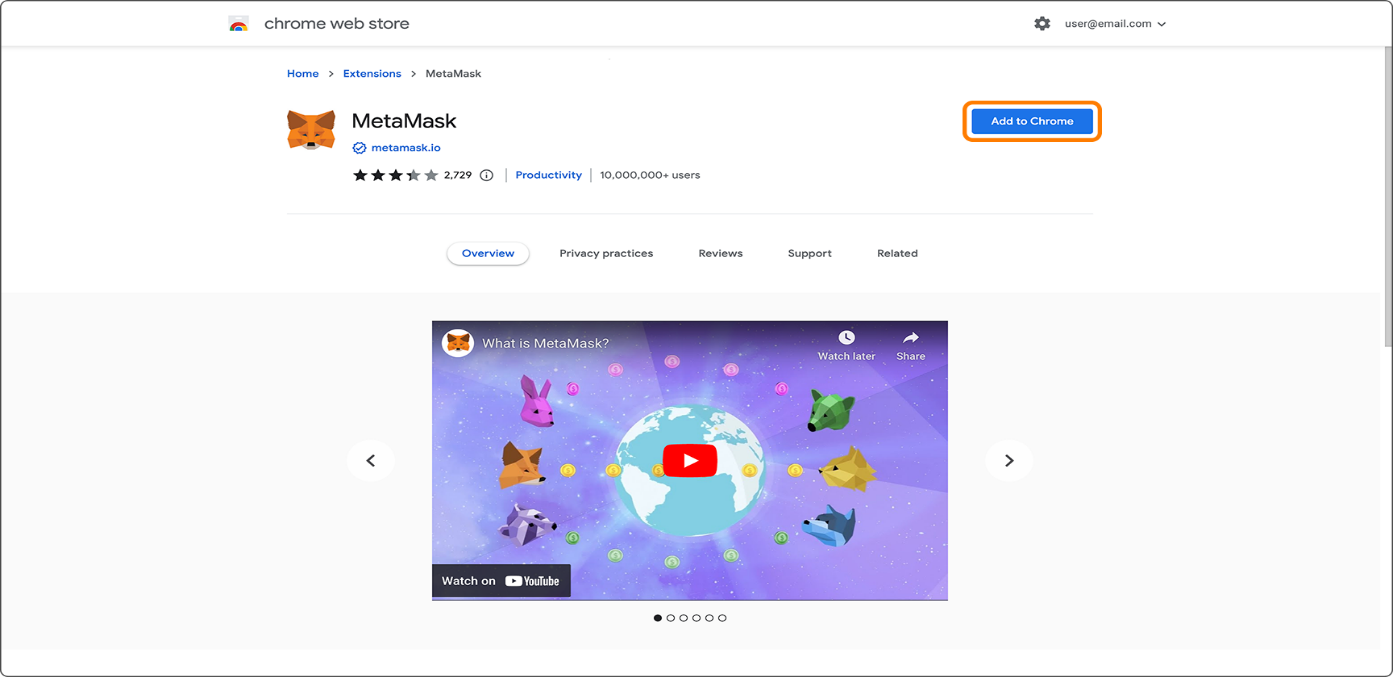Image resolution: width=1393 pixels, height=677 pixels.
Task: Click the MetaMask breadcrumb text
Action: [x=453, y=74]
